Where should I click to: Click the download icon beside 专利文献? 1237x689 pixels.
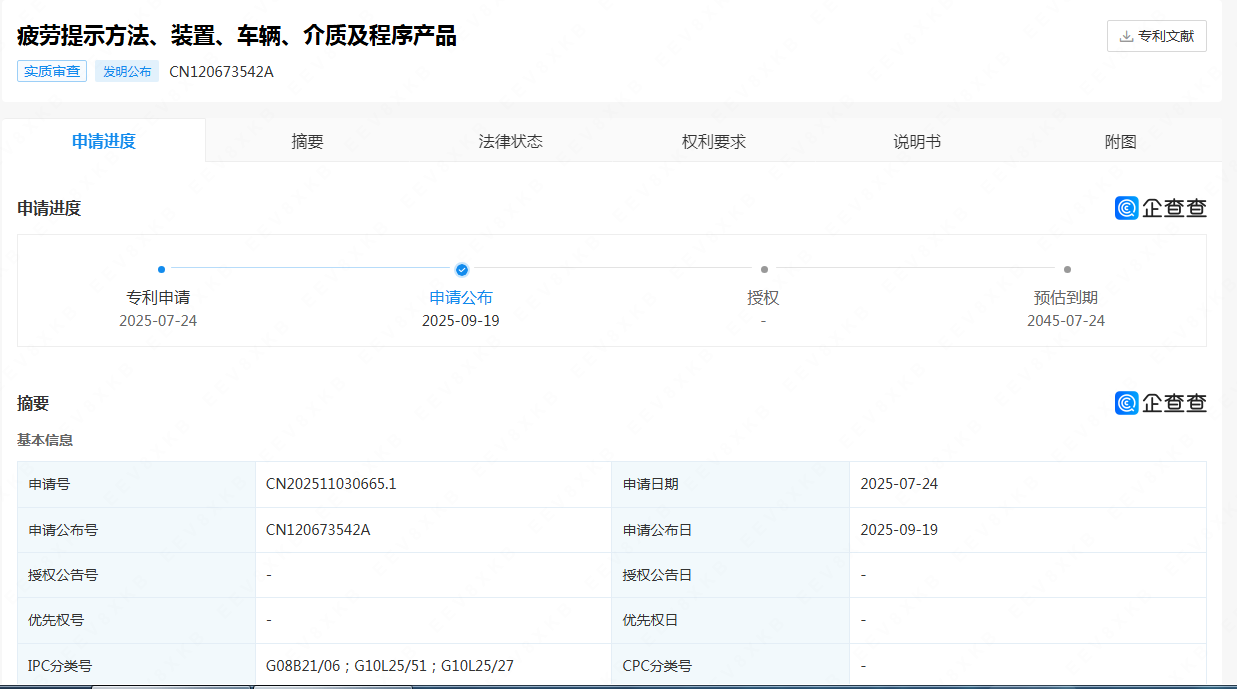coord(1126,36)
